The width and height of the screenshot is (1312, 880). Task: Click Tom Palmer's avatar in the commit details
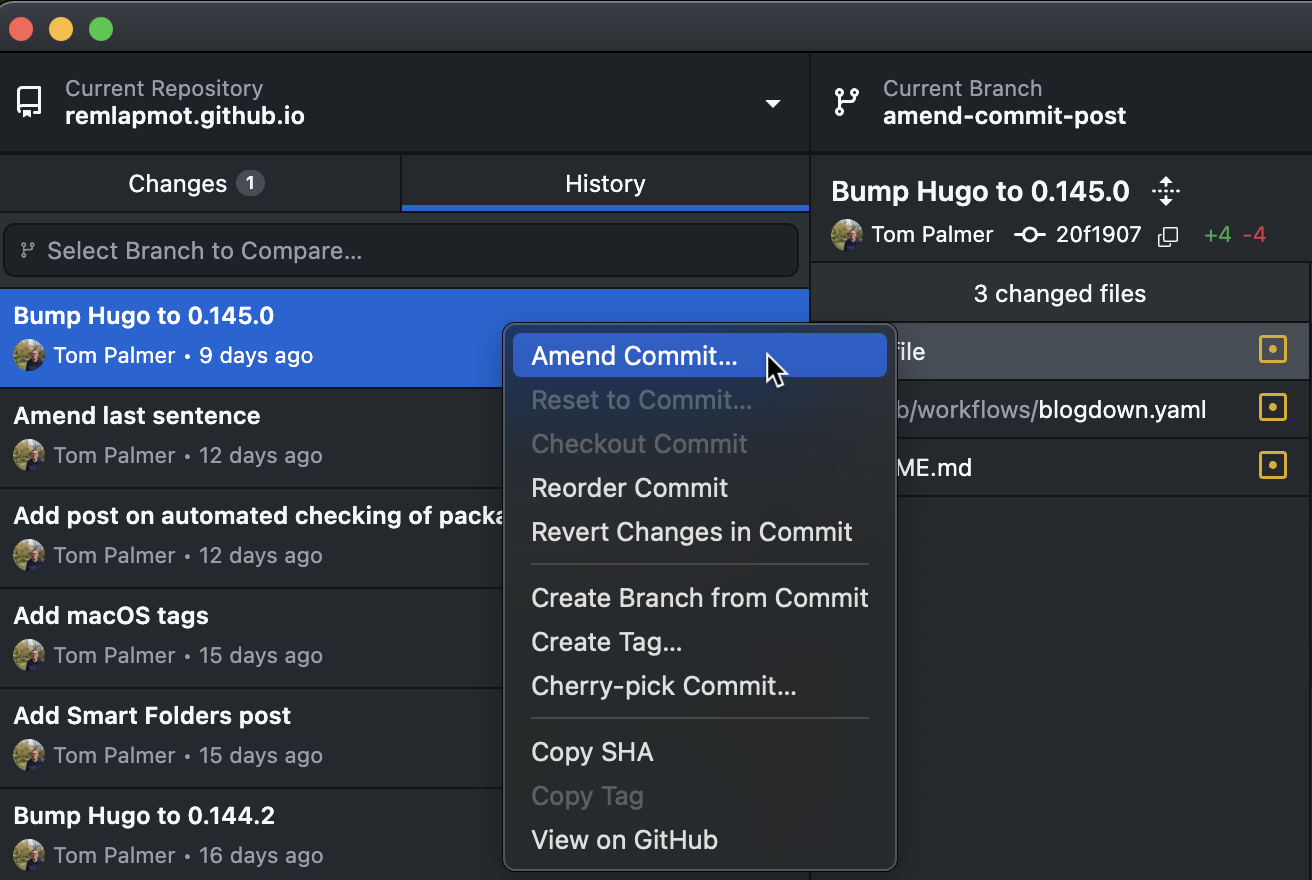846,235
